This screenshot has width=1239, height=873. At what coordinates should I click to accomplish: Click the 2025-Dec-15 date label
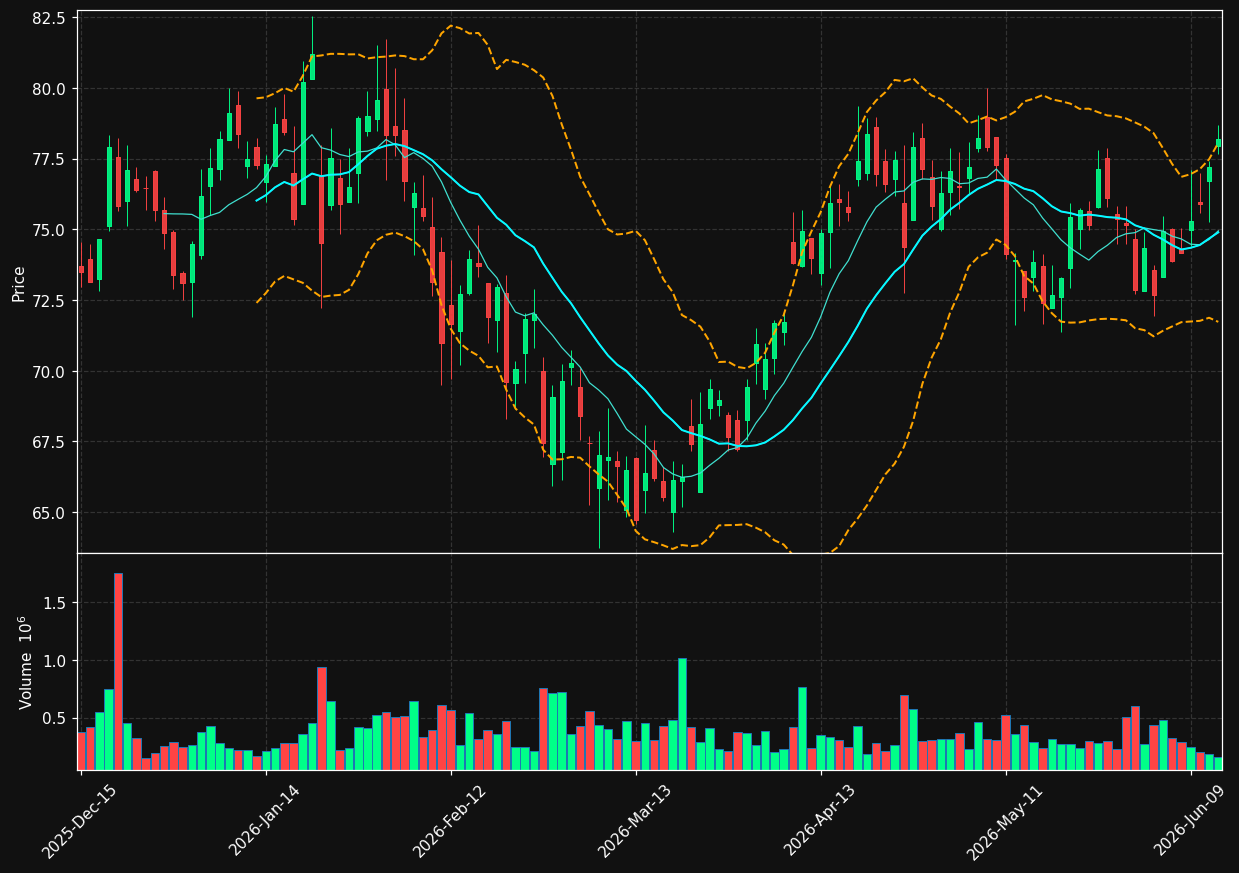[x=79, y=820]
